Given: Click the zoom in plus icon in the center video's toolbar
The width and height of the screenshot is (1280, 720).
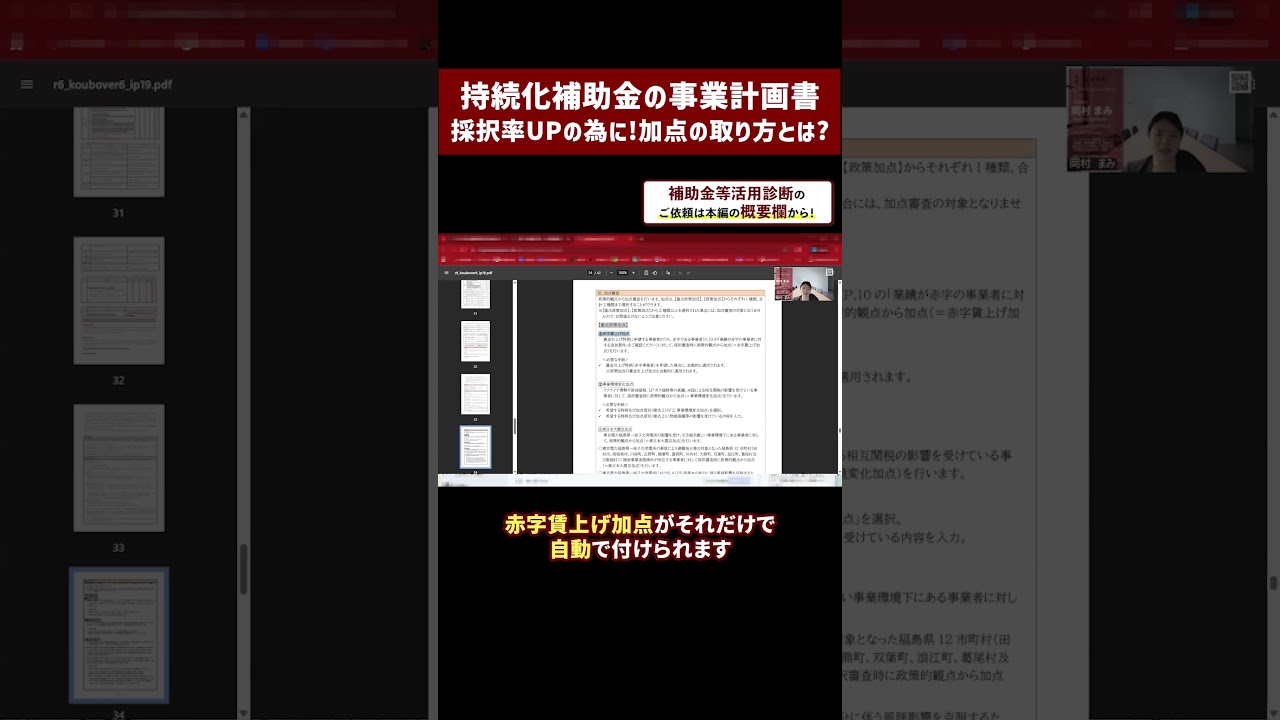Looking at the screenshot, I should coord(633,272).
